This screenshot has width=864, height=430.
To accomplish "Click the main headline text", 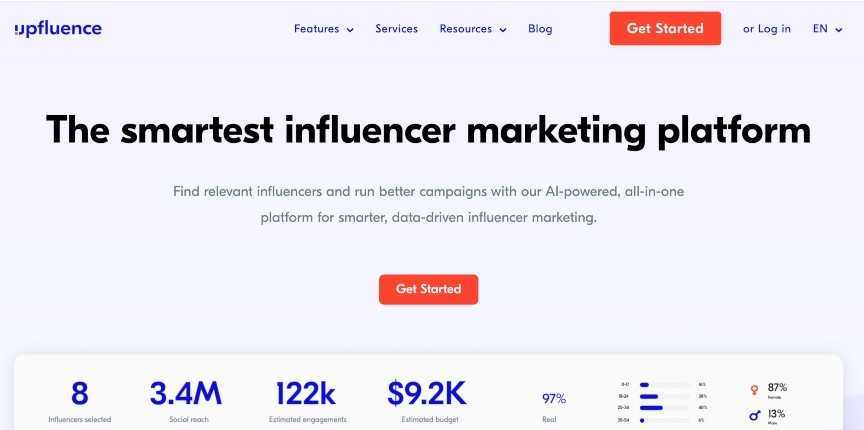I will 428,130.
